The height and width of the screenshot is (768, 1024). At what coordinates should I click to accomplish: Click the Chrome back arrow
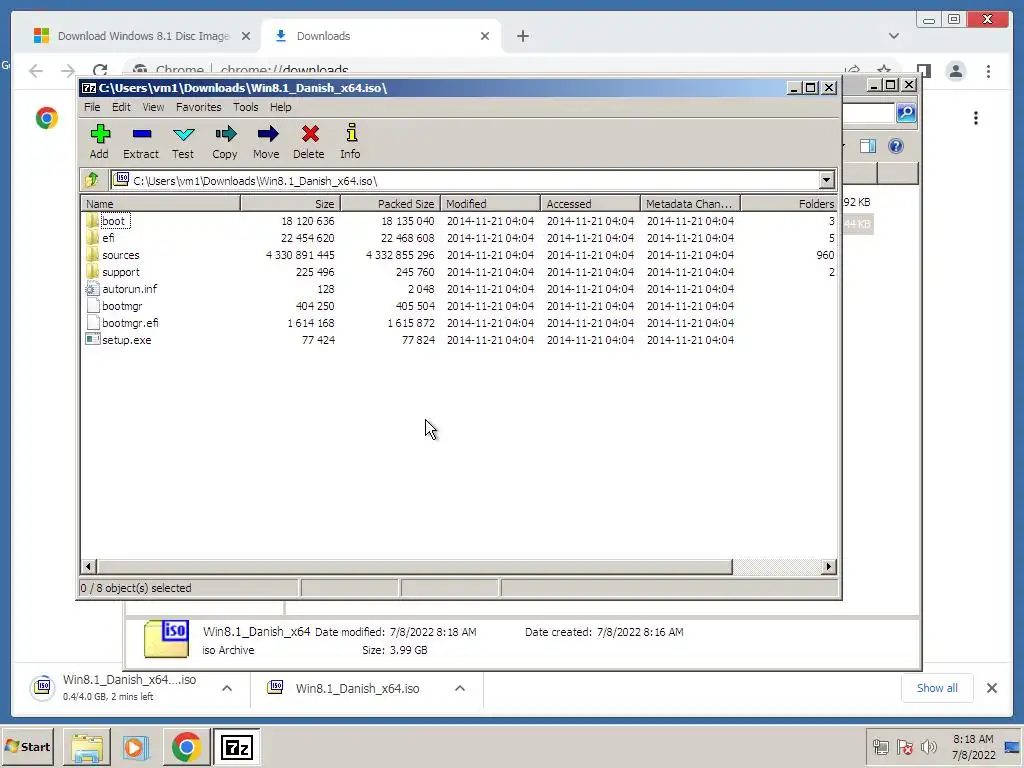coord(36,71)
